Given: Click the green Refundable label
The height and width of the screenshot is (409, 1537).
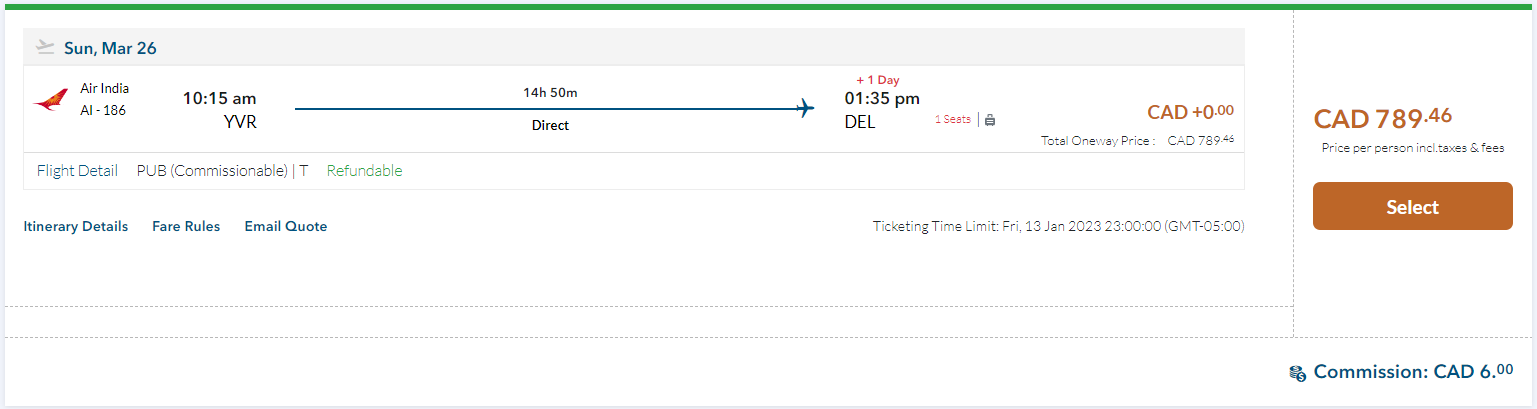Looking at the screenshot, I should pyautogui.click(x=364, y=171).
